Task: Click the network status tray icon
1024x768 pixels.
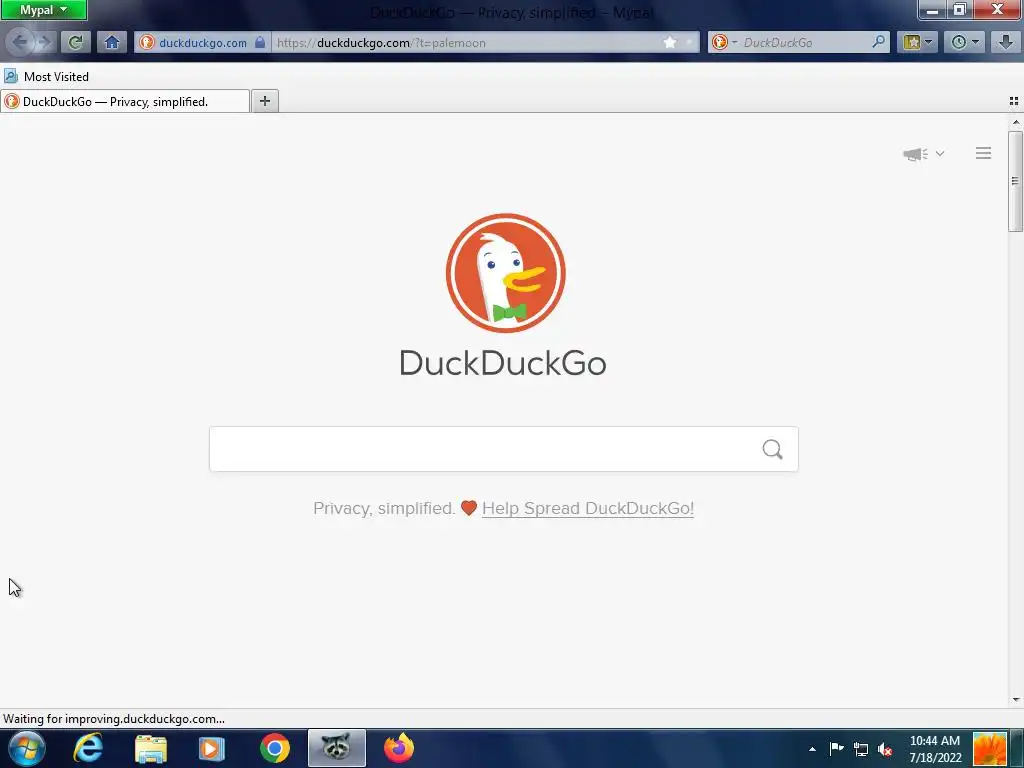Action: [x=861, y=750]
